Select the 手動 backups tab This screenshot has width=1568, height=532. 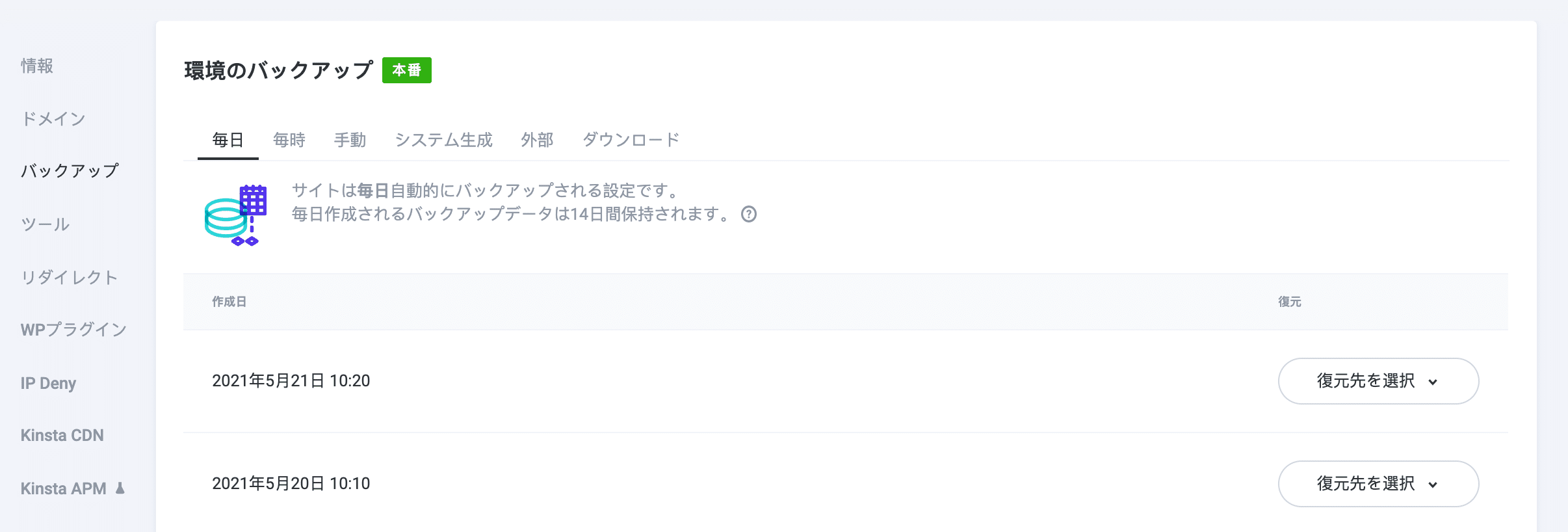pos(351,140)
